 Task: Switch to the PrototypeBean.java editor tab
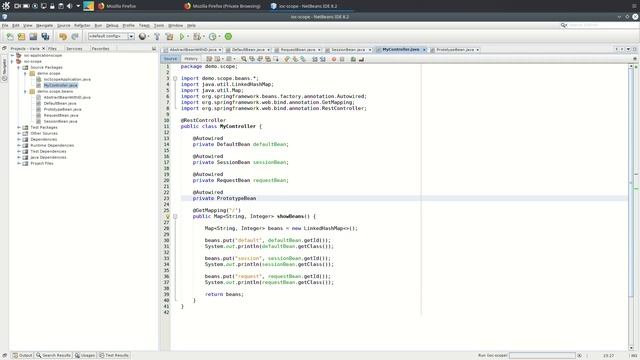pyautogui.click(x=455, y=50)
